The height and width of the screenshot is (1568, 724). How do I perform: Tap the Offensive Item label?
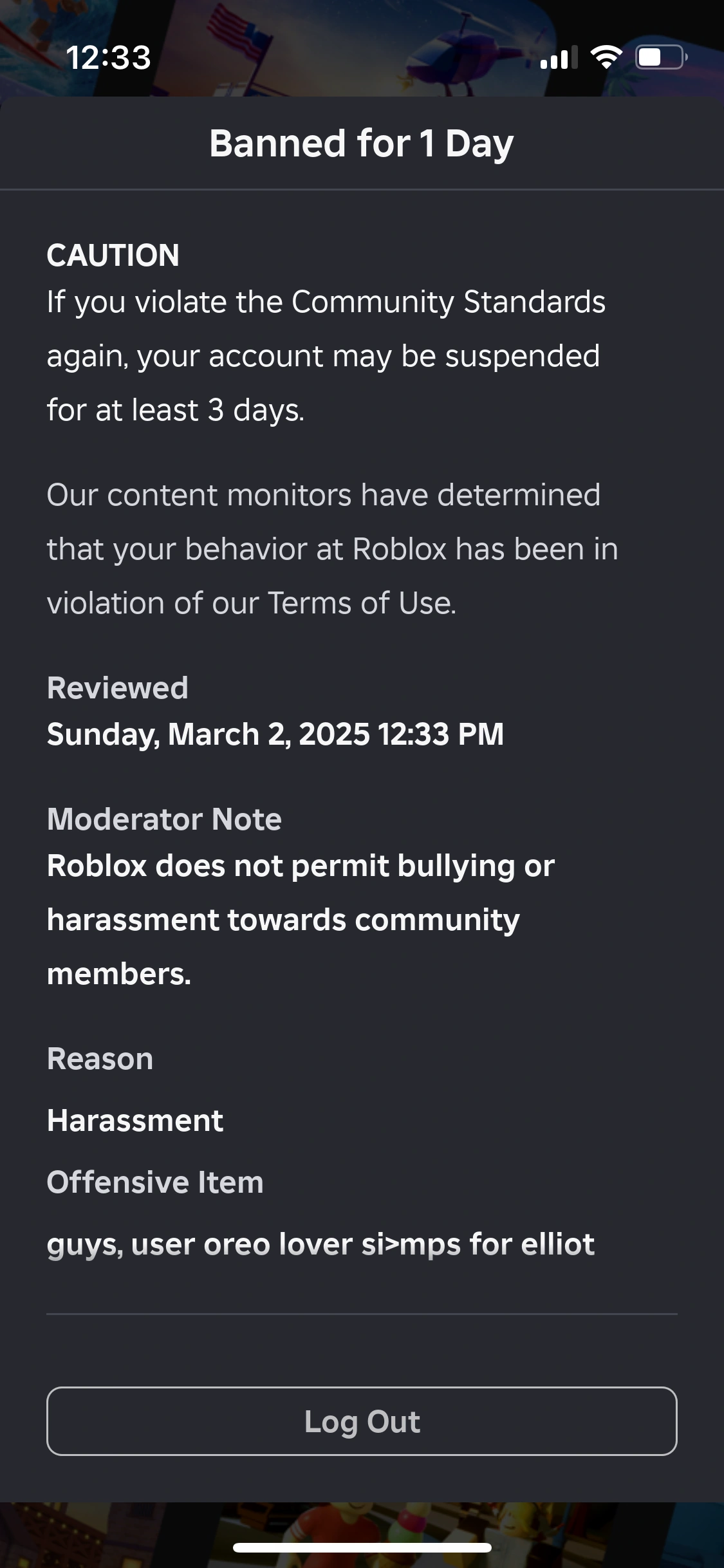point(154,1182)
